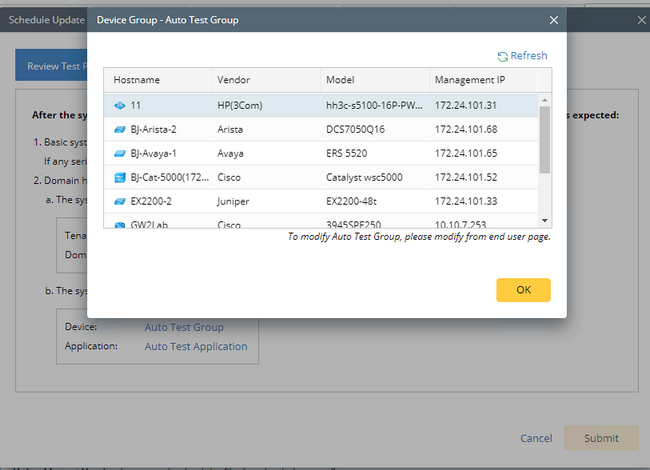
Task: Click the BJ-Arista-2 switch icon
Action: [119, 128]
